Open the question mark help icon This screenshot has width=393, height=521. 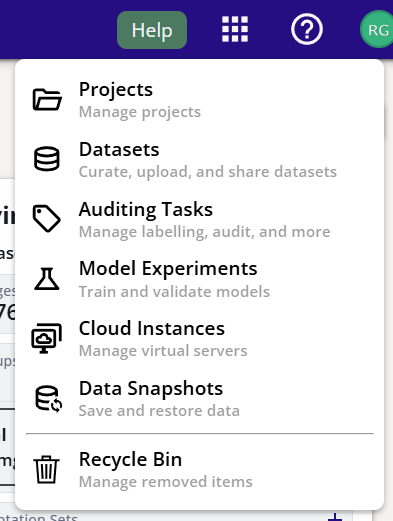tap(307, 29)
